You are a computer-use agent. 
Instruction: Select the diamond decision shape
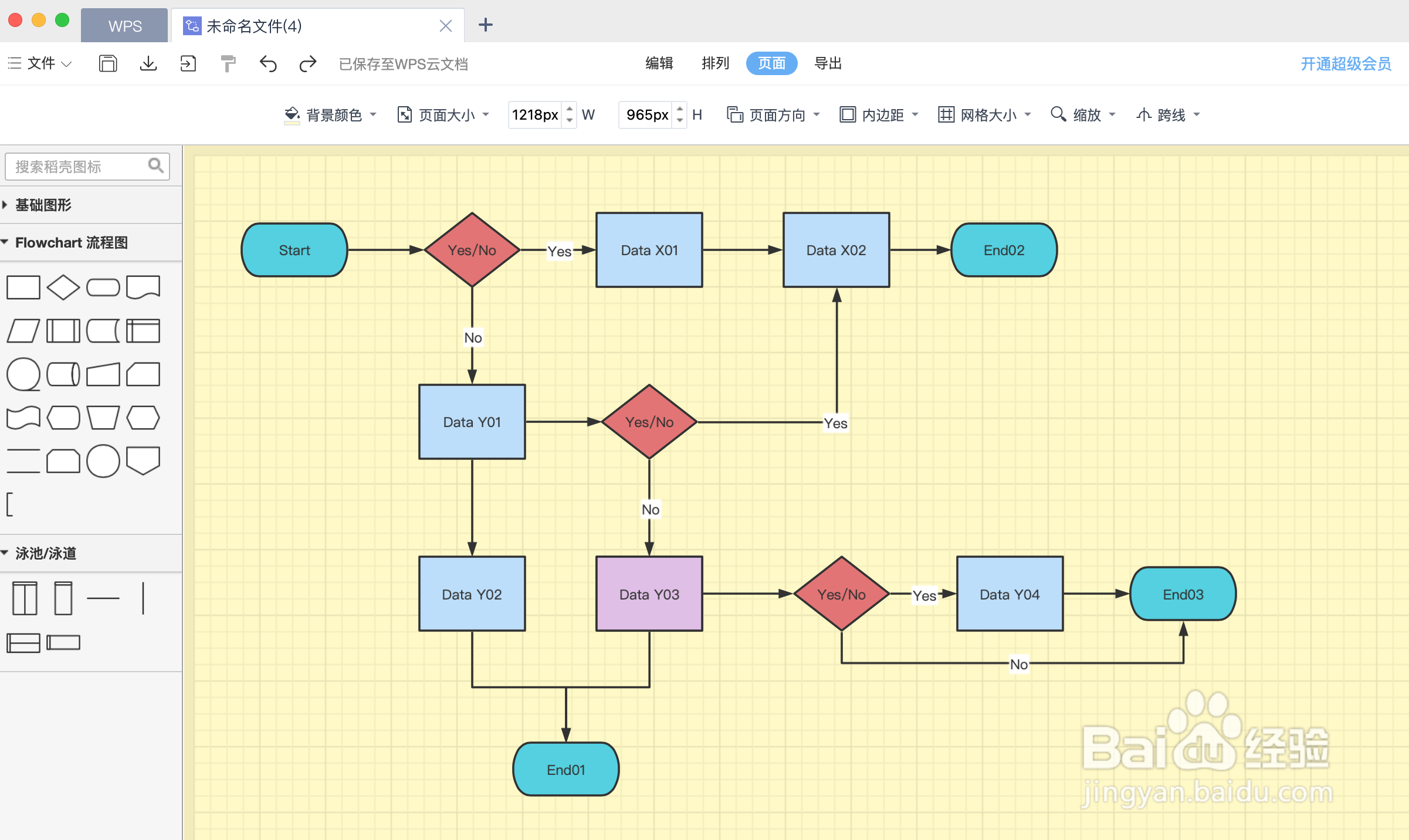click(63, 287)
